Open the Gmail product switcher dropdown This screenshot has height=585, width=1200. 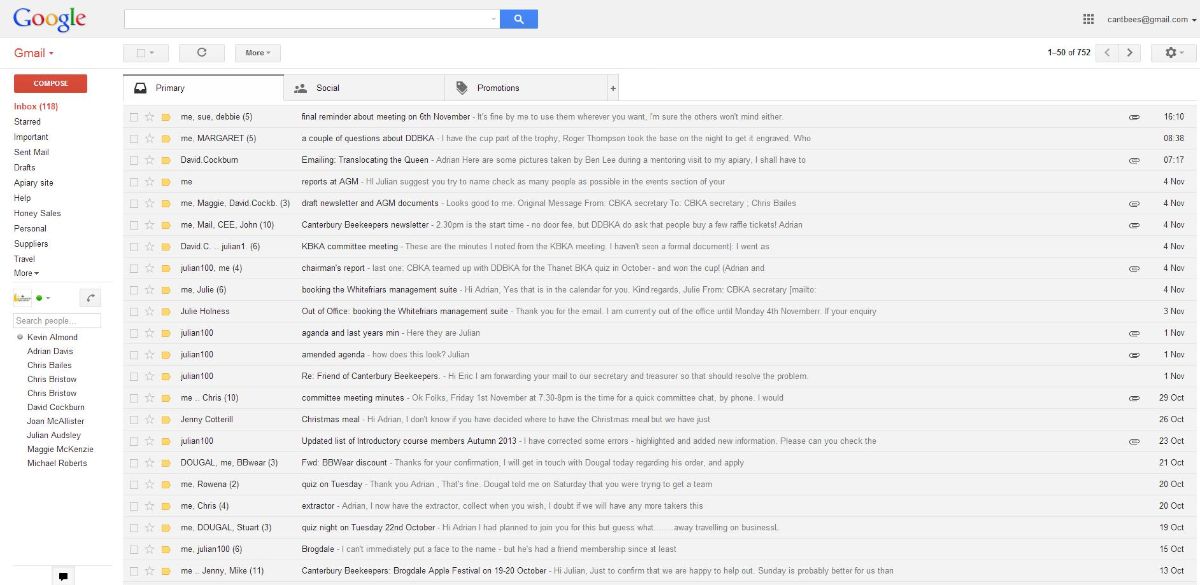34,53
